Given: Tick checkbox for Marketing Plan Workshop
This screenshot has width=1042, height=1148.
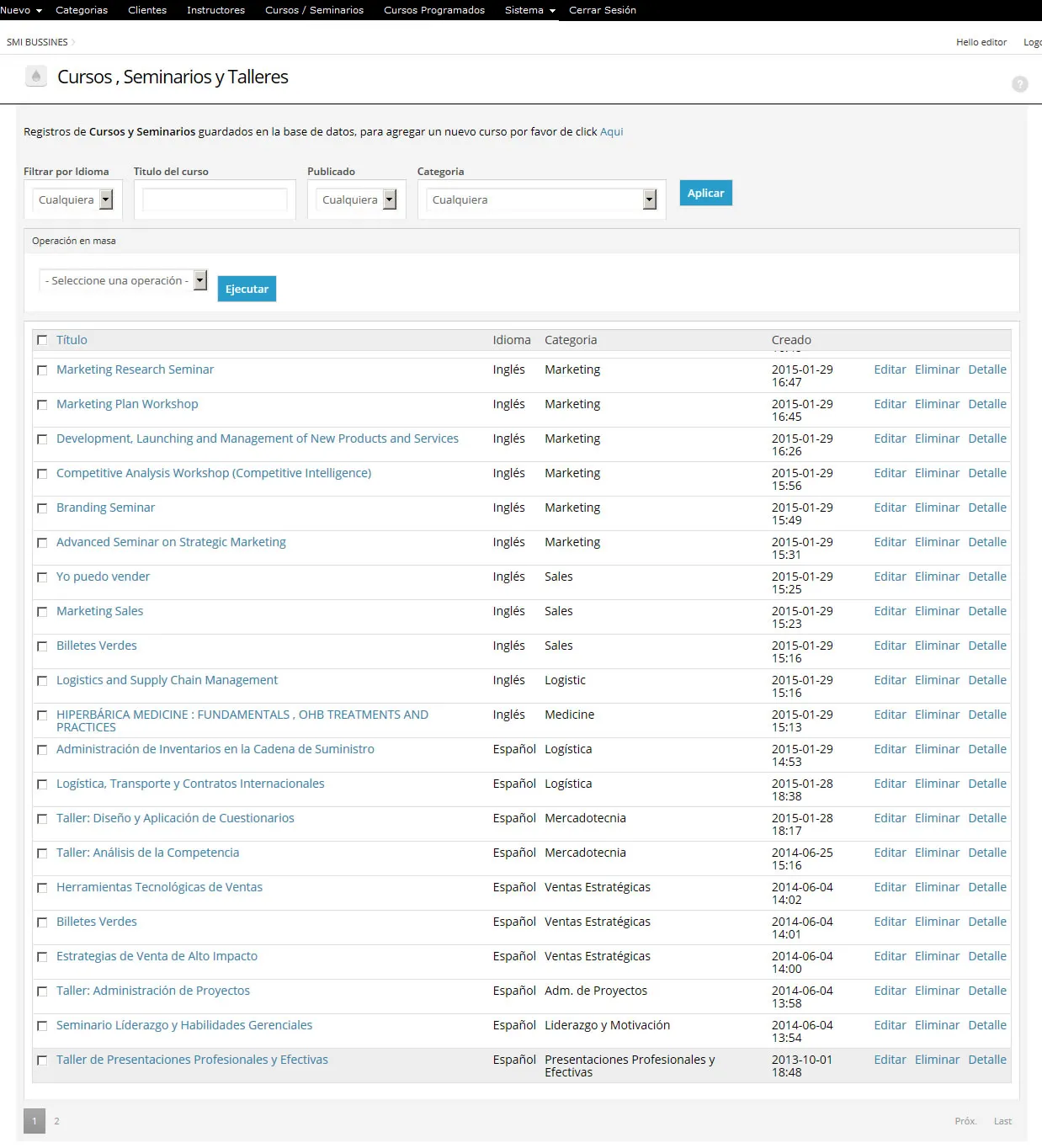Looking at the screenshot, I should point(42,405).
